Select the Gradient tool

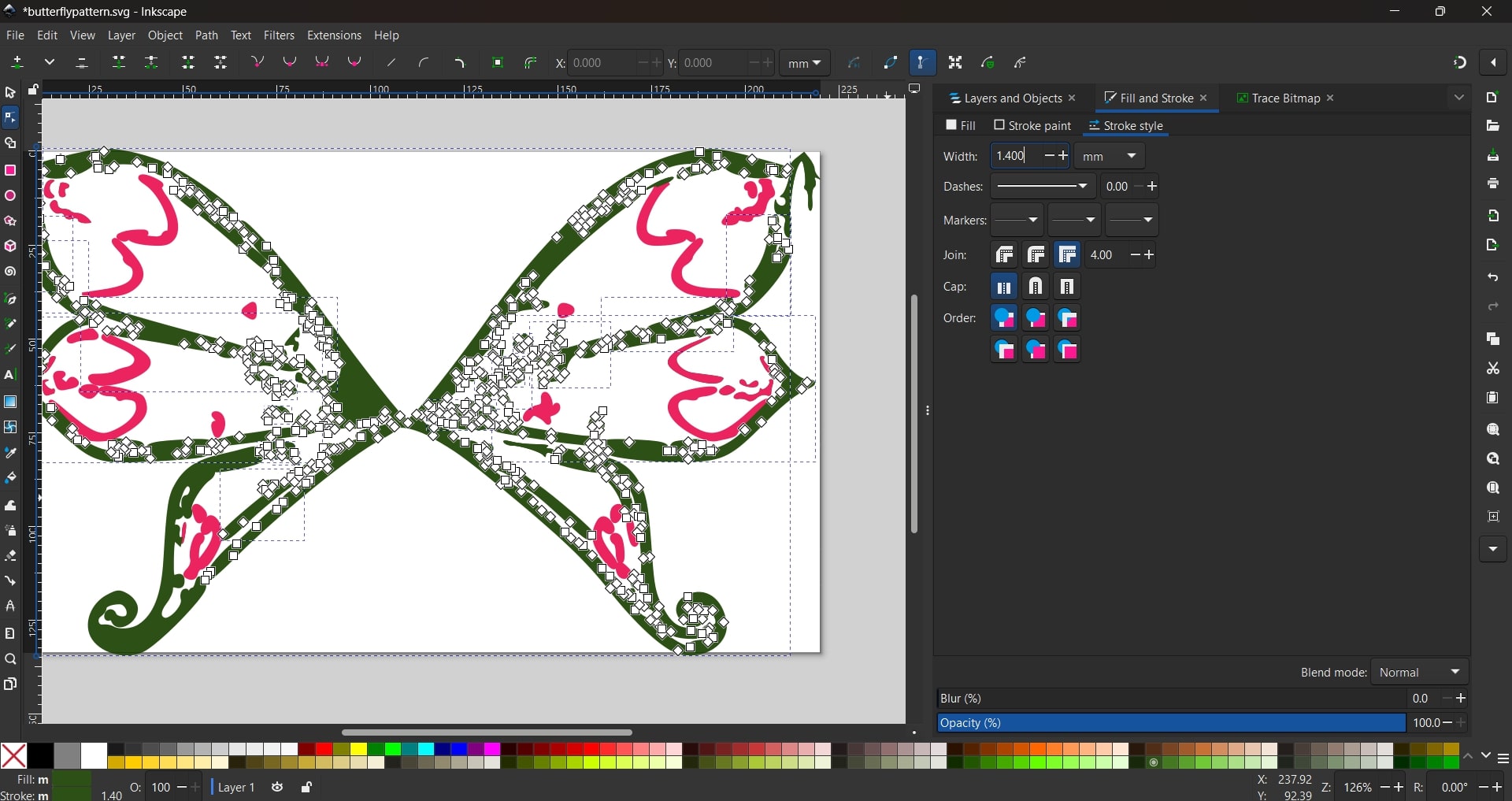(10, 402)
